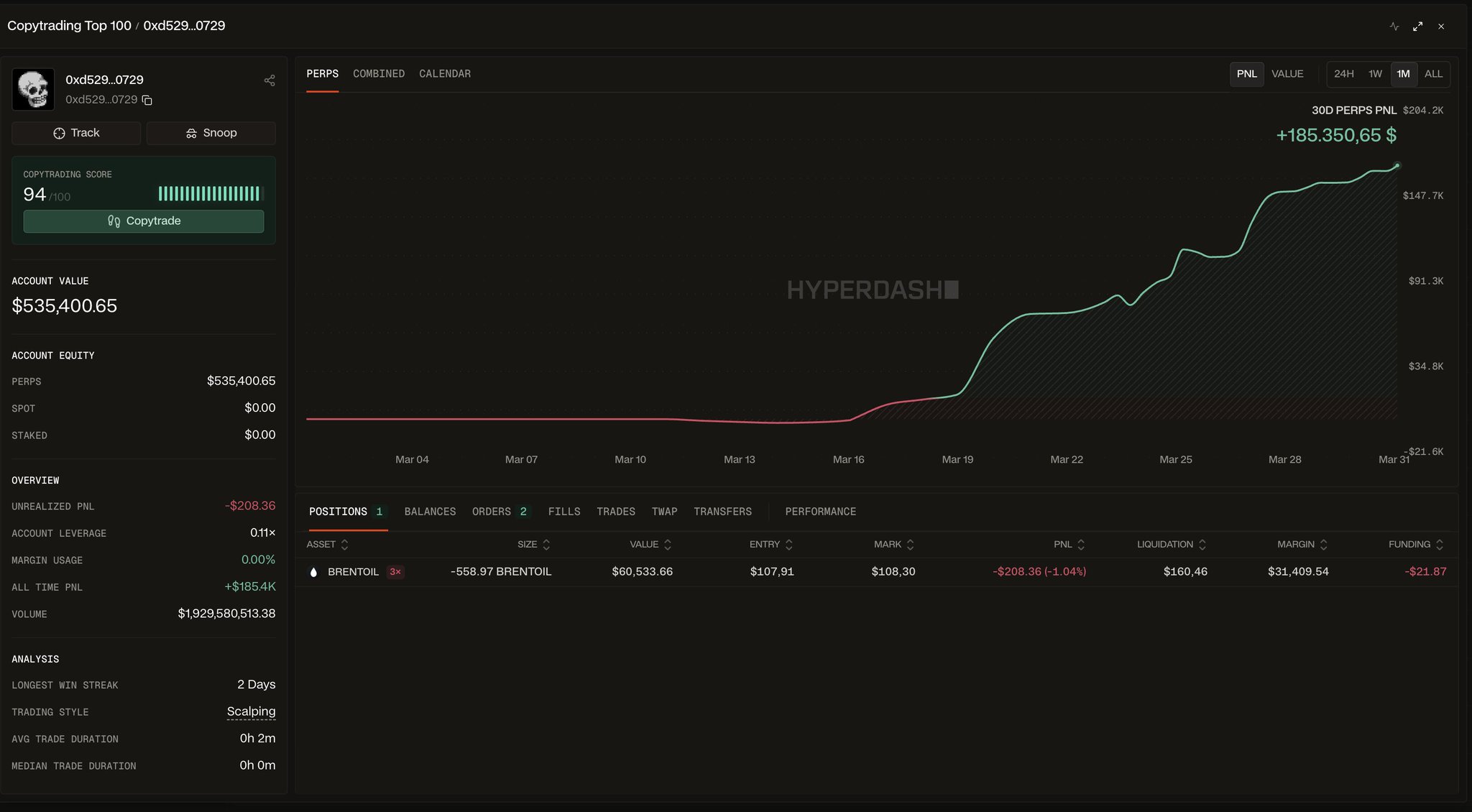
Task: Click the activity pulse icon in header
Action: 1394,27
